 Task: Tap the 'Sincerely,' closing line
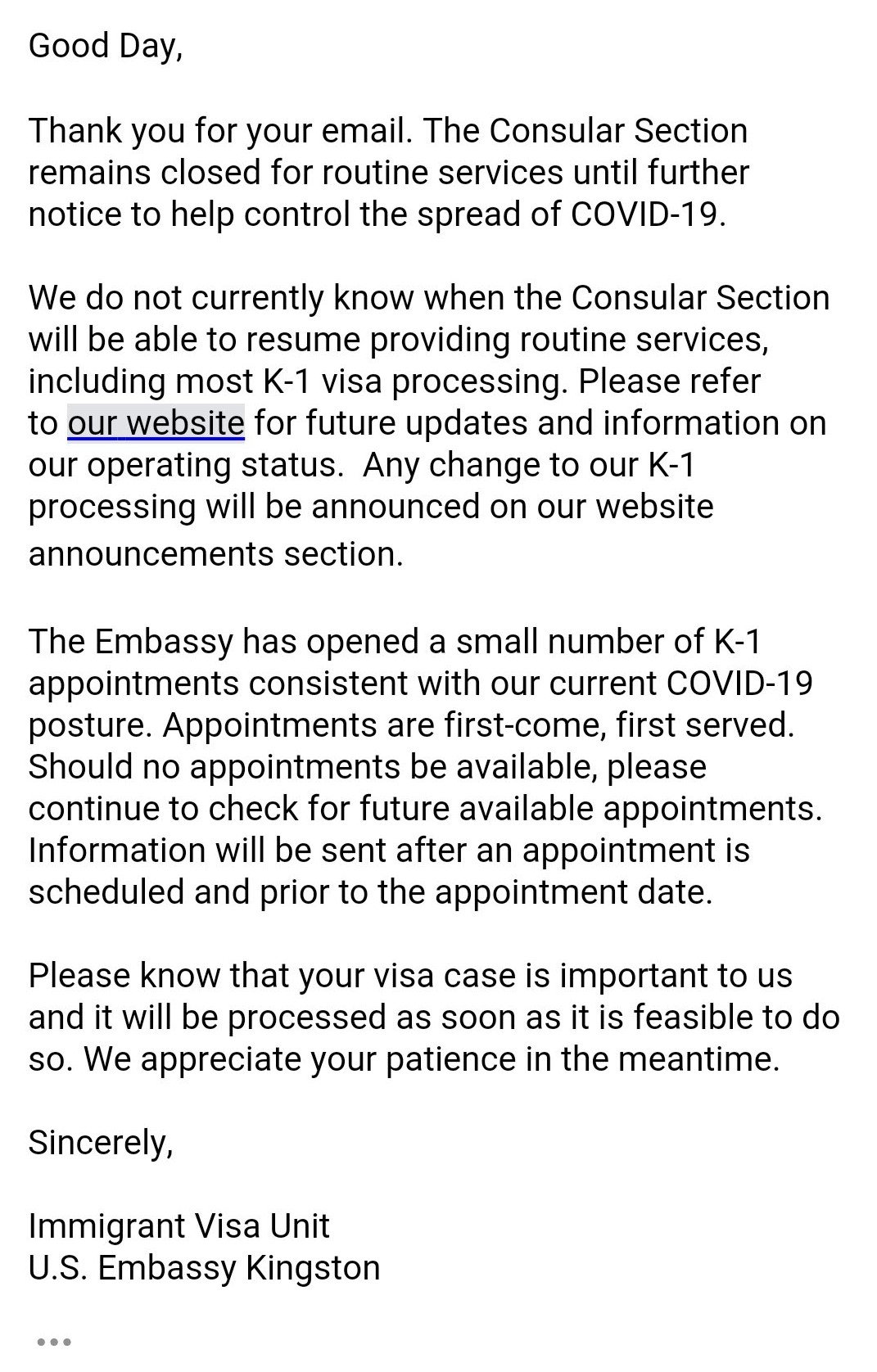101,1143
